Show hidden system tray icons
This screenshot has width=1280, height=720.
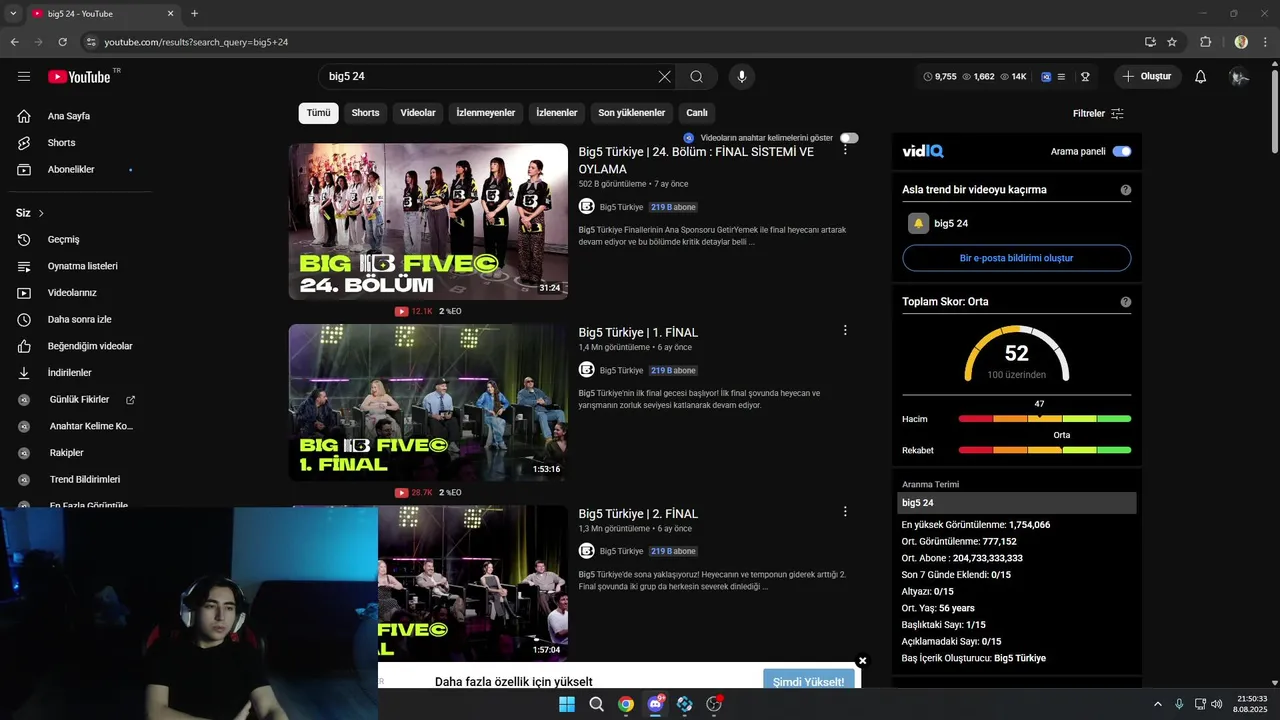click(1158, 704)
